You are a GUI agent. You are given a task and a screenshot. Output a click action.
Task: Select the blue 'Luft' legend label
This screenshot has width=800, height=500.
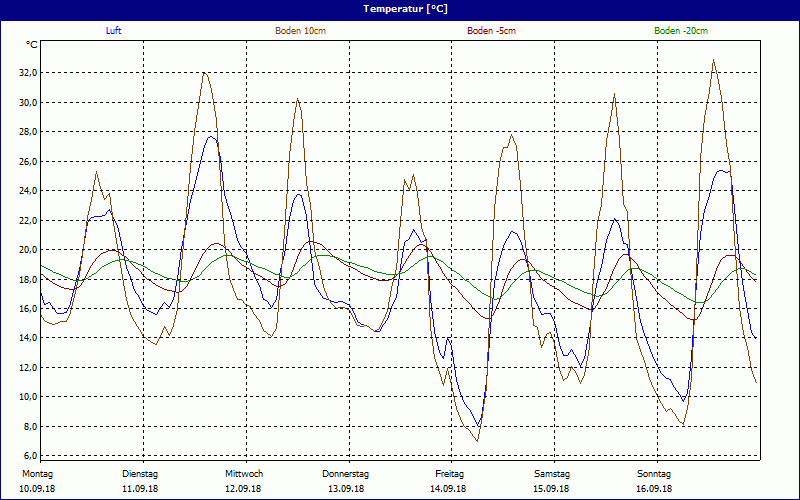pyautogui.click(x=113, y=31)
